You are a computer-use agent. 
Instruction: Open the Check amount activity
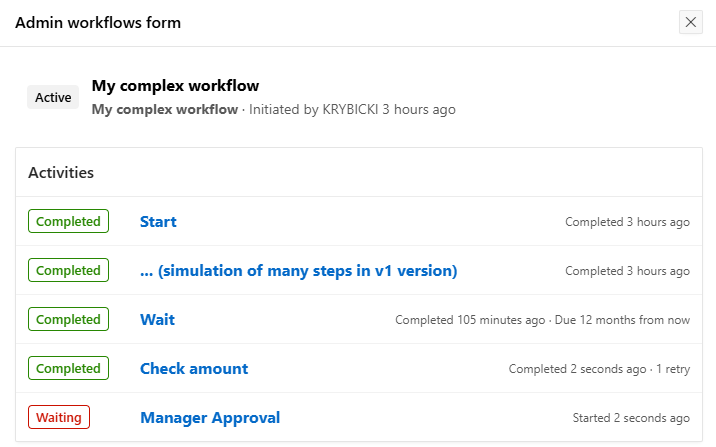194,369
